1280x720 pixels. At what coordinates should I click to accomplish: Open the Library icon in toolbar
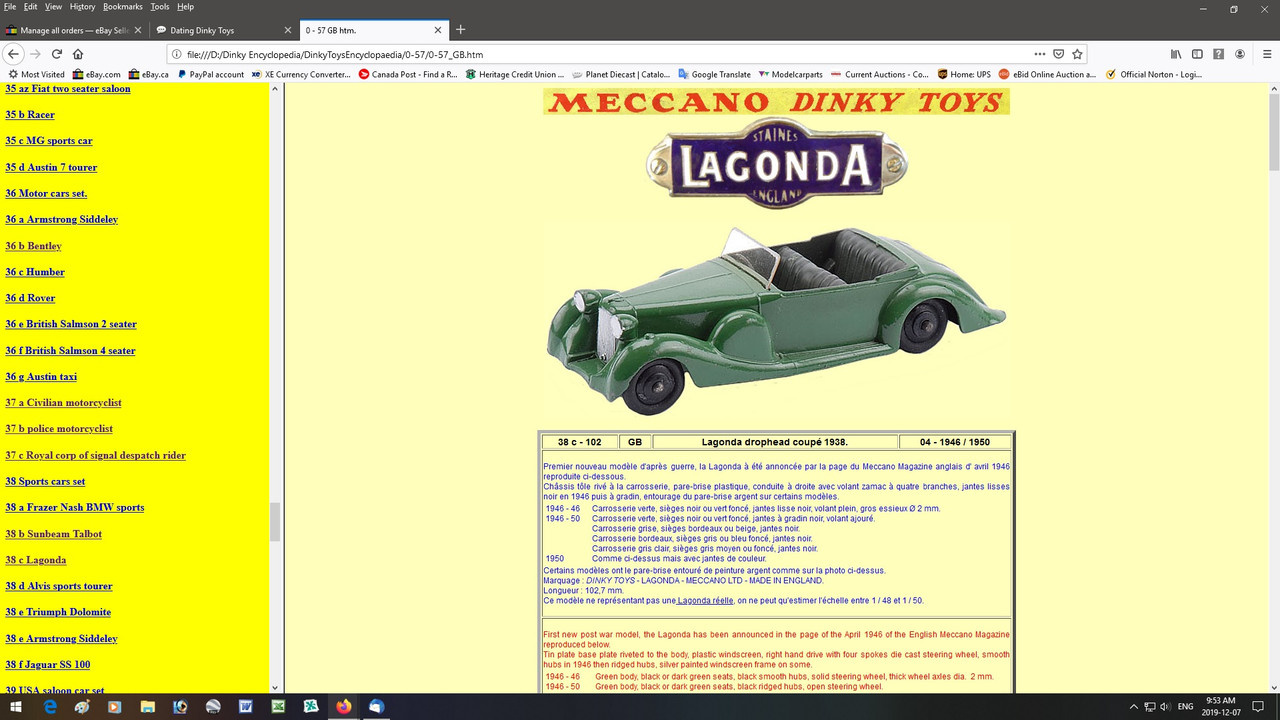1177,54
